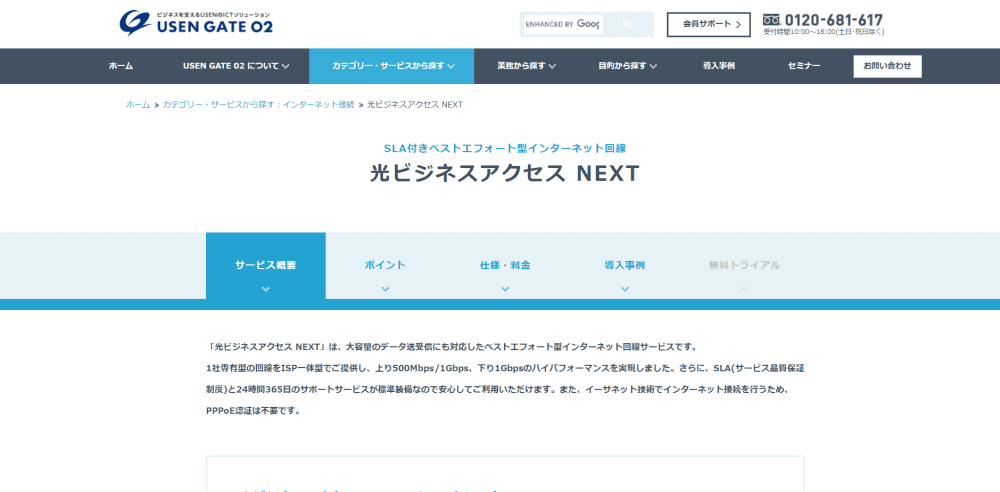The image size is (1000, 492).
Task: Click the search magnifier icon
Action: click(628, 24)
